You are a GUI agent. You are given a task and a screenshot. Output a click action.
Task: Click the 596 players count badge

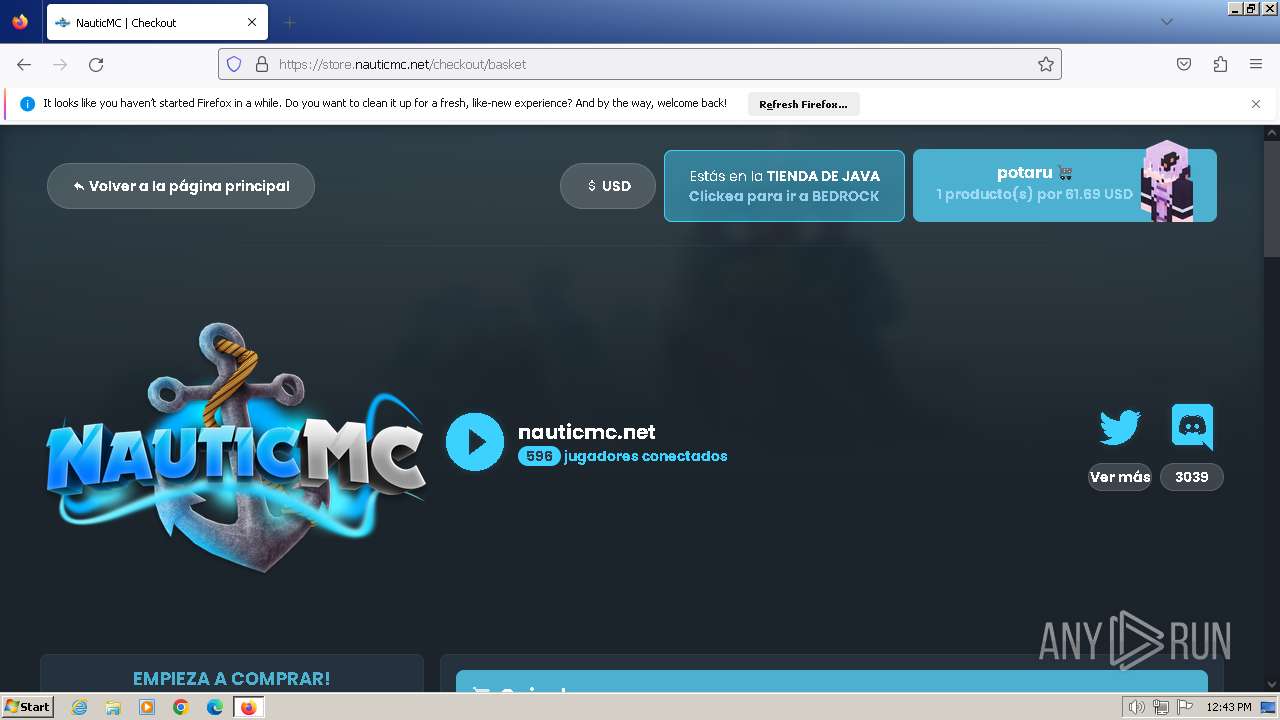539,456
